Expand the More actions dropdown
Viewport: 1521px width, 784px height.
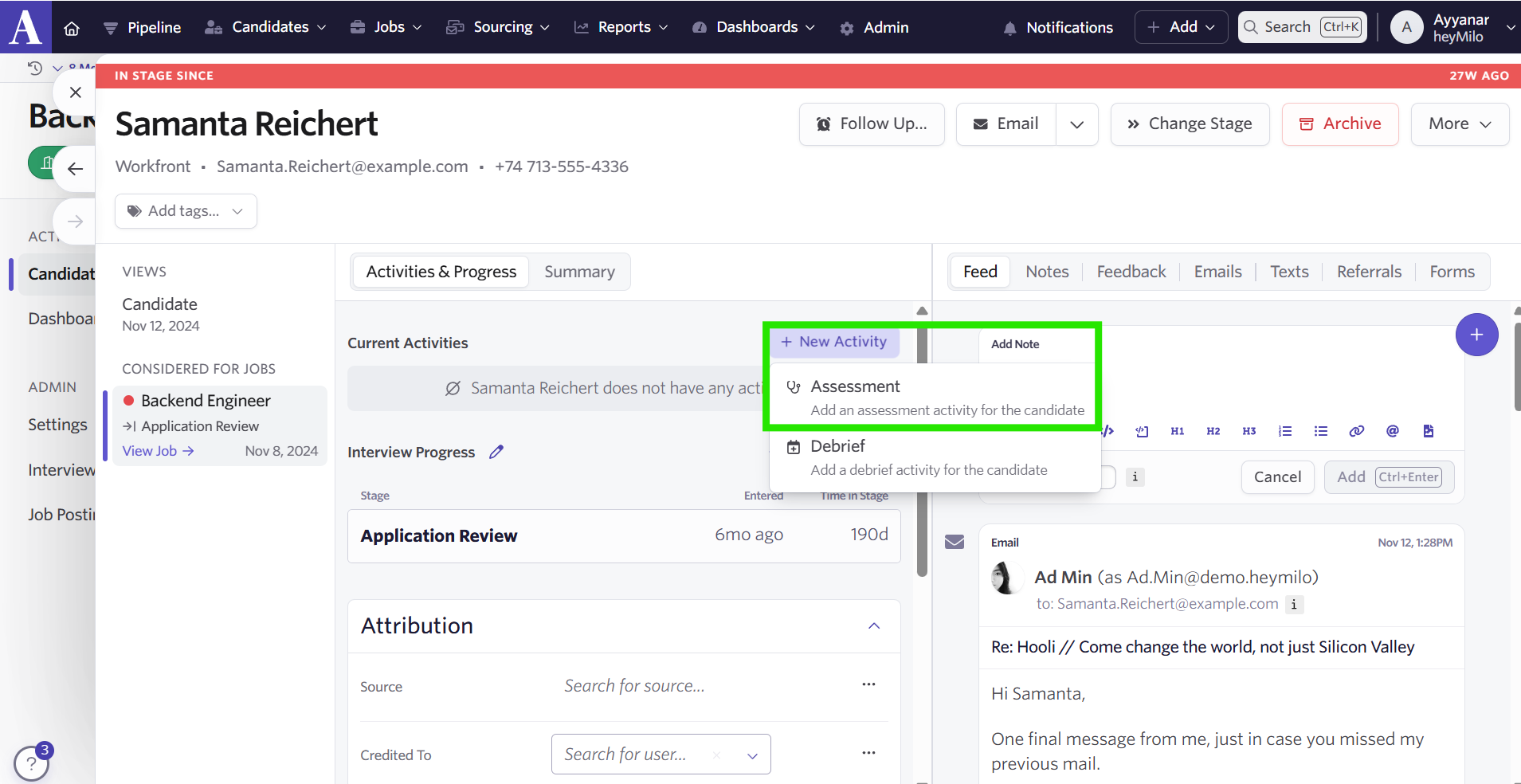pyautogui.click(x=1459, y=124)
